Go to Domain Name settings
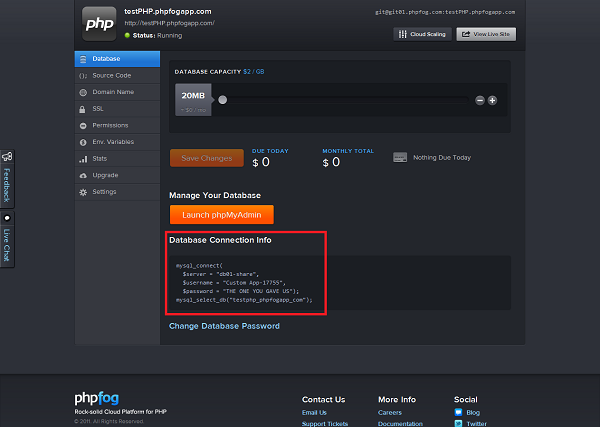This screenshot has width=600, height=427. pos(117,92)
